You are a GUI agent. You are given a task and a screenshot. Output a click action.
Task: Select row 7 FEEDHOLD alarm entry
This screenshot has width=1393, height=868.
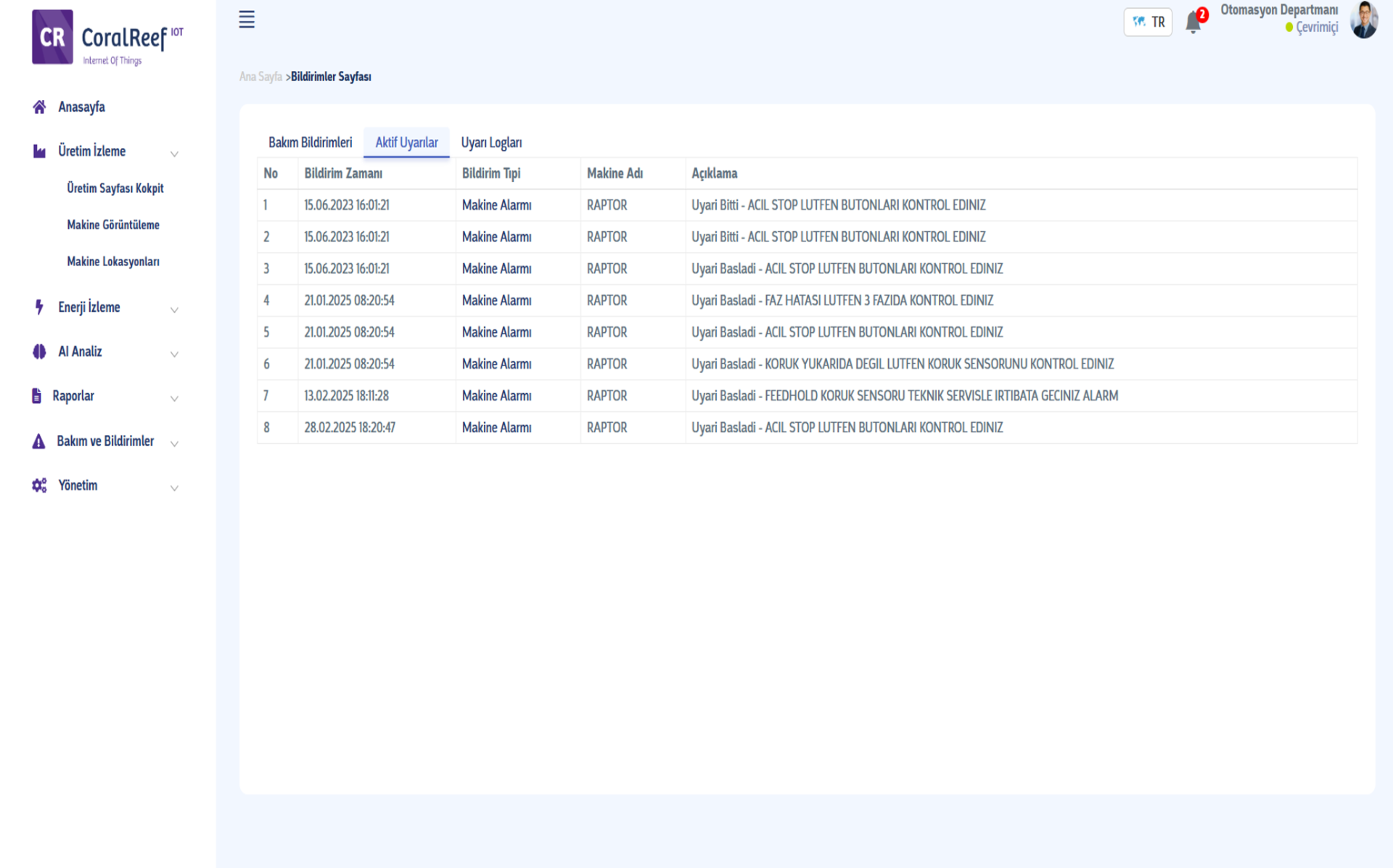pos(904,396)
